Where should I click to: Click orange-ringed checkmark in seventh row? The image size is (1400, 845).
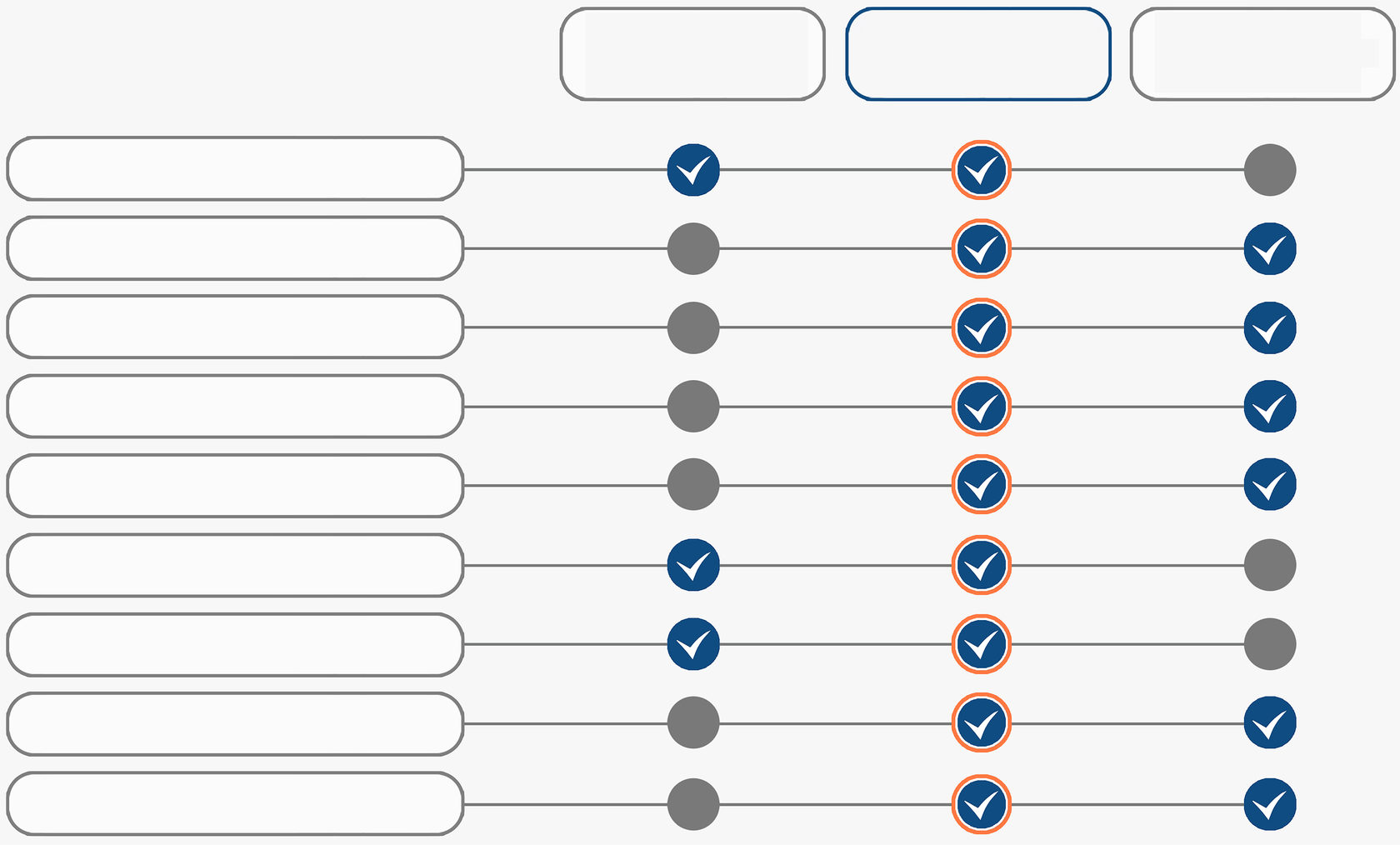(981, 643)
